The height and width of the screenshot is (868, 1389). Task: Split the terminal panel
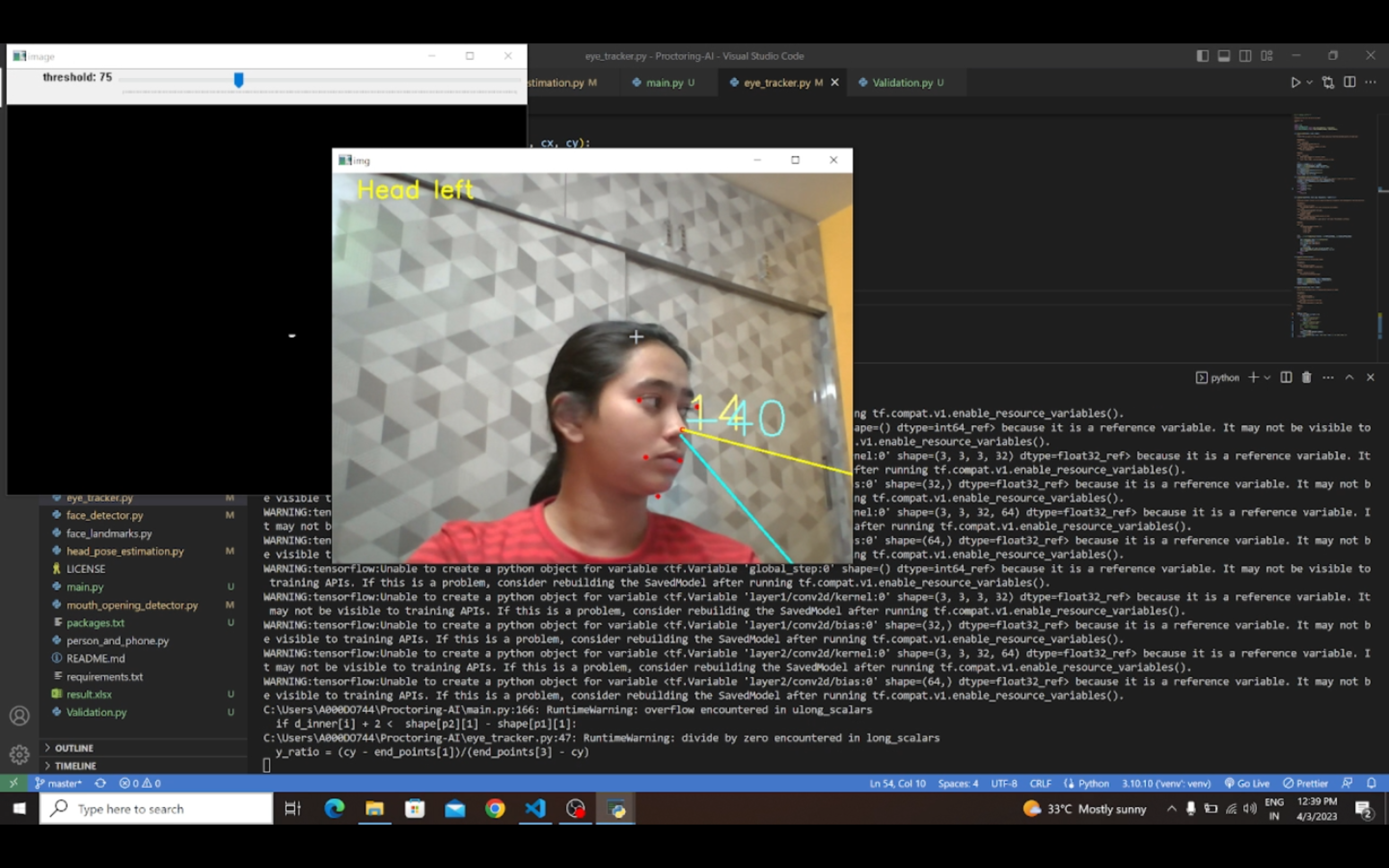(1286, 377)
